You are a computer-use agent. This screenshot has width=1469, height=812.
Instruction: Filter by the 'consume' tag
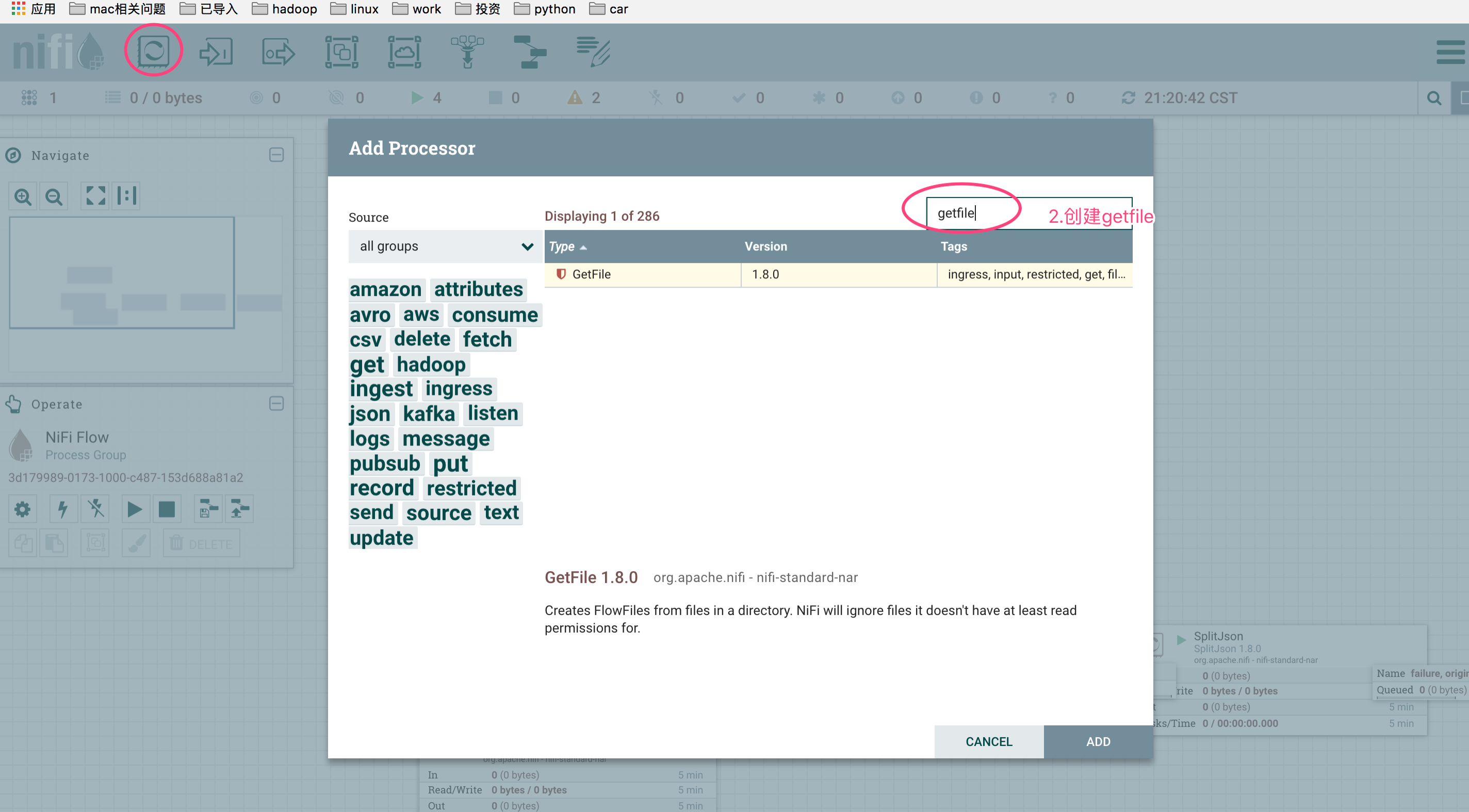495,314
